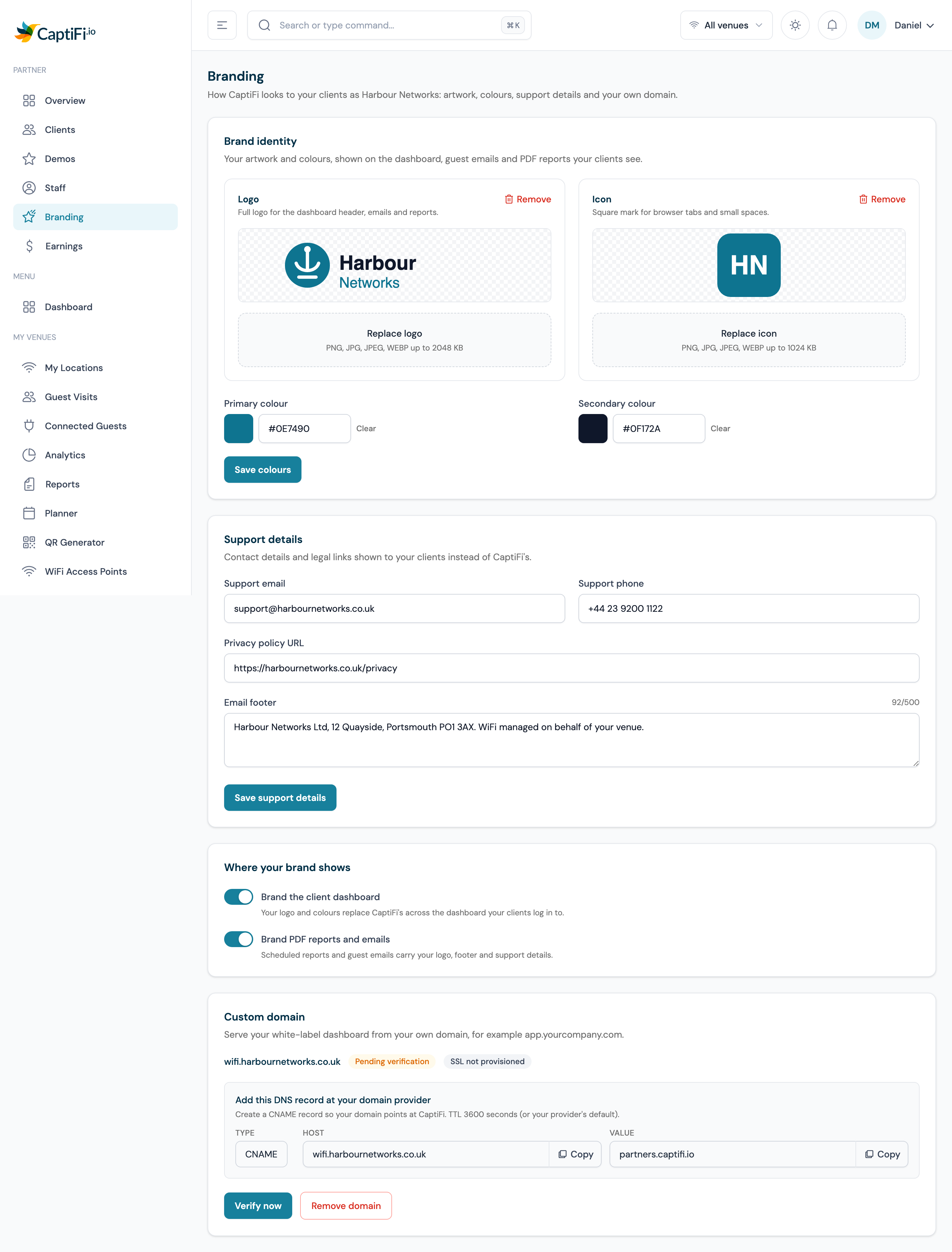Open Branding in the partner menu

point(95,217)
